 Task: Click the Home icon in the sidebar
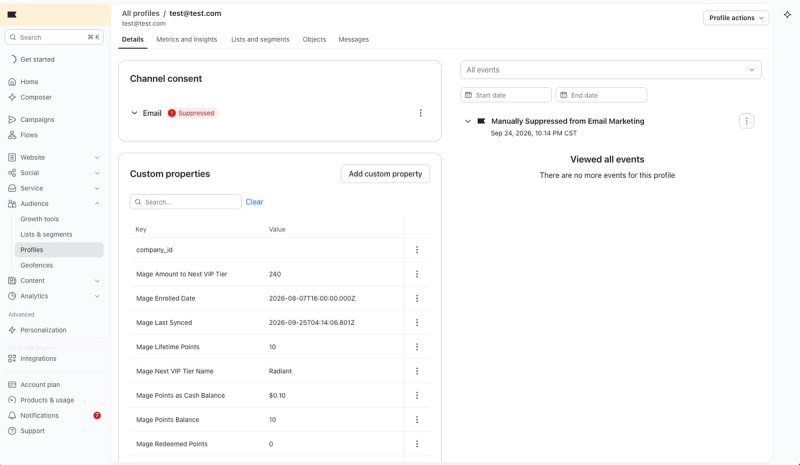[x=12, y=82]
